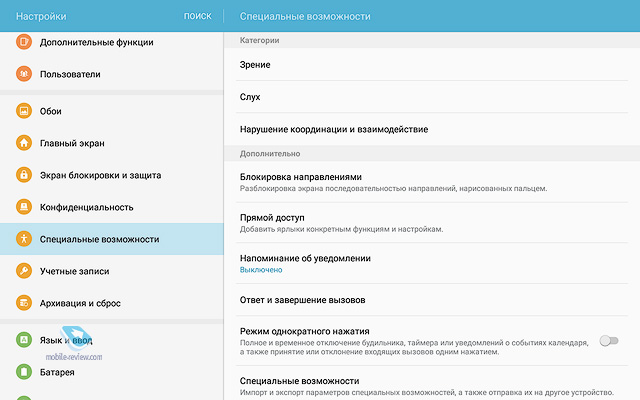The height and width of the screenshot is (400, 640).
Task: Click the Конфиденциальность icon
Action: 24,207
